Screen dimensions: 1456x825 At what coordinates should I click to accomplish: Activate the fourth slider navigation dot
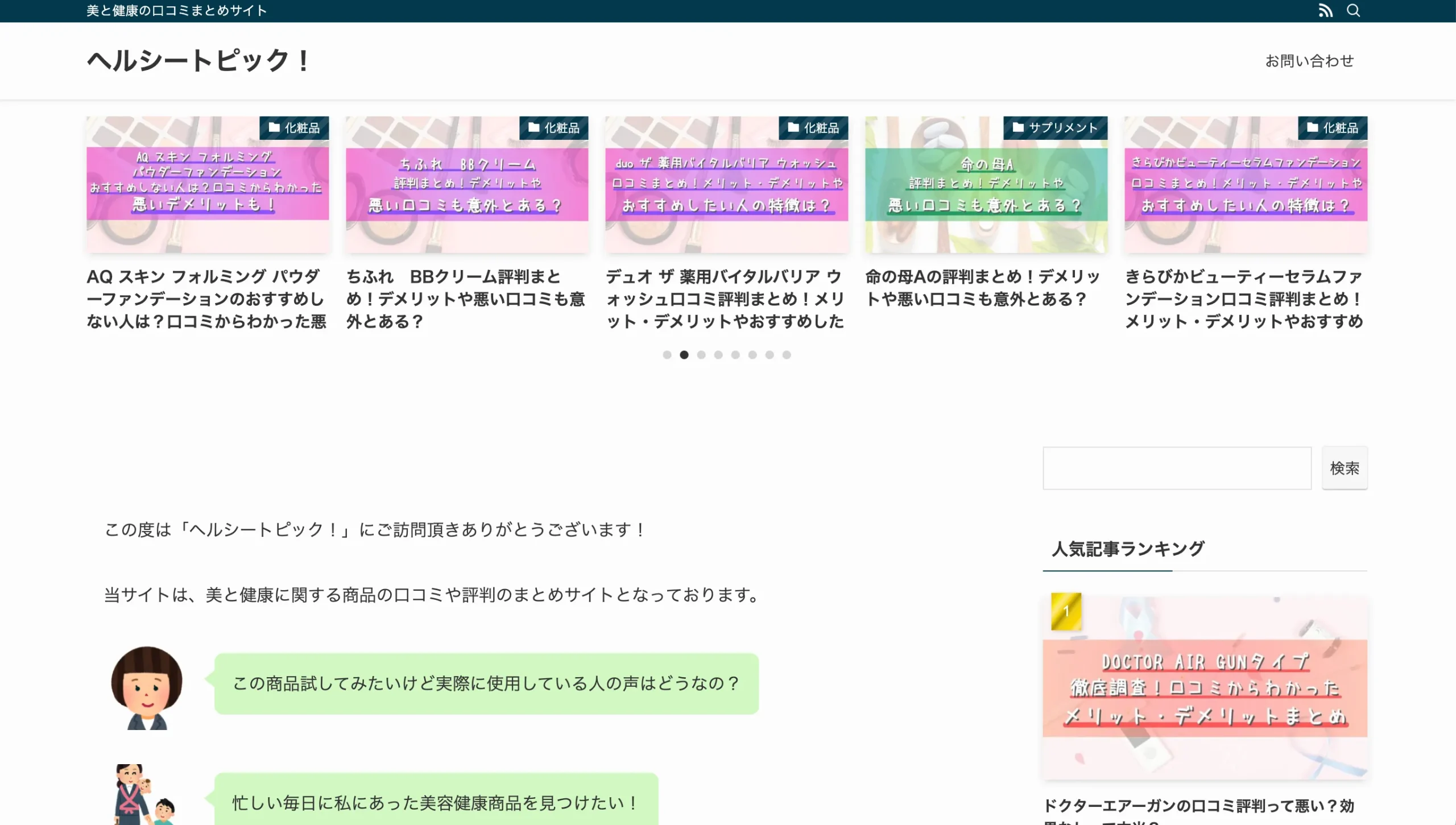coord(719,355)
